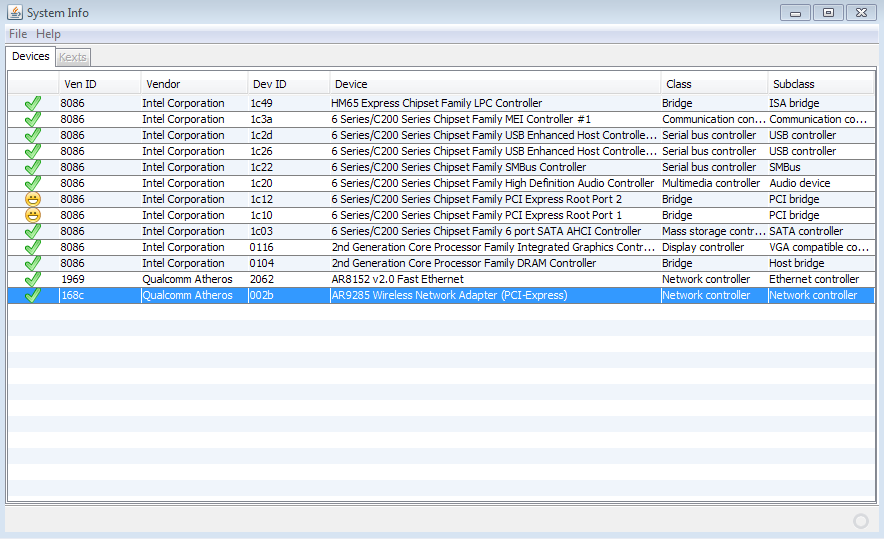Click checkmark icon in SMBus Controller row
Image resolution: width=884 pixels, height=539 pixels.
[x=33, y=167]
